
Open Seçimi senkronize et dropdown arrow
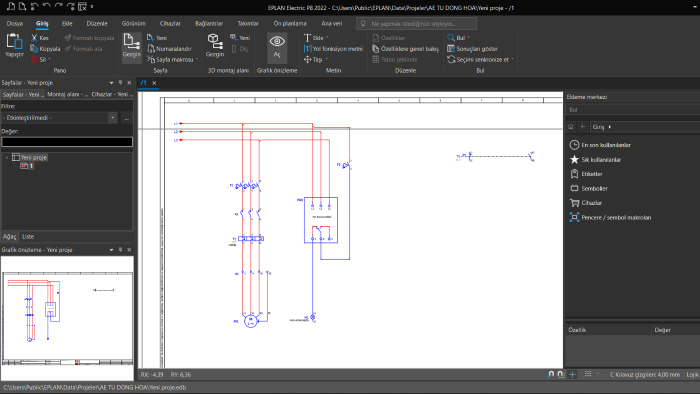pyautogui.click(x=512, y=59)
